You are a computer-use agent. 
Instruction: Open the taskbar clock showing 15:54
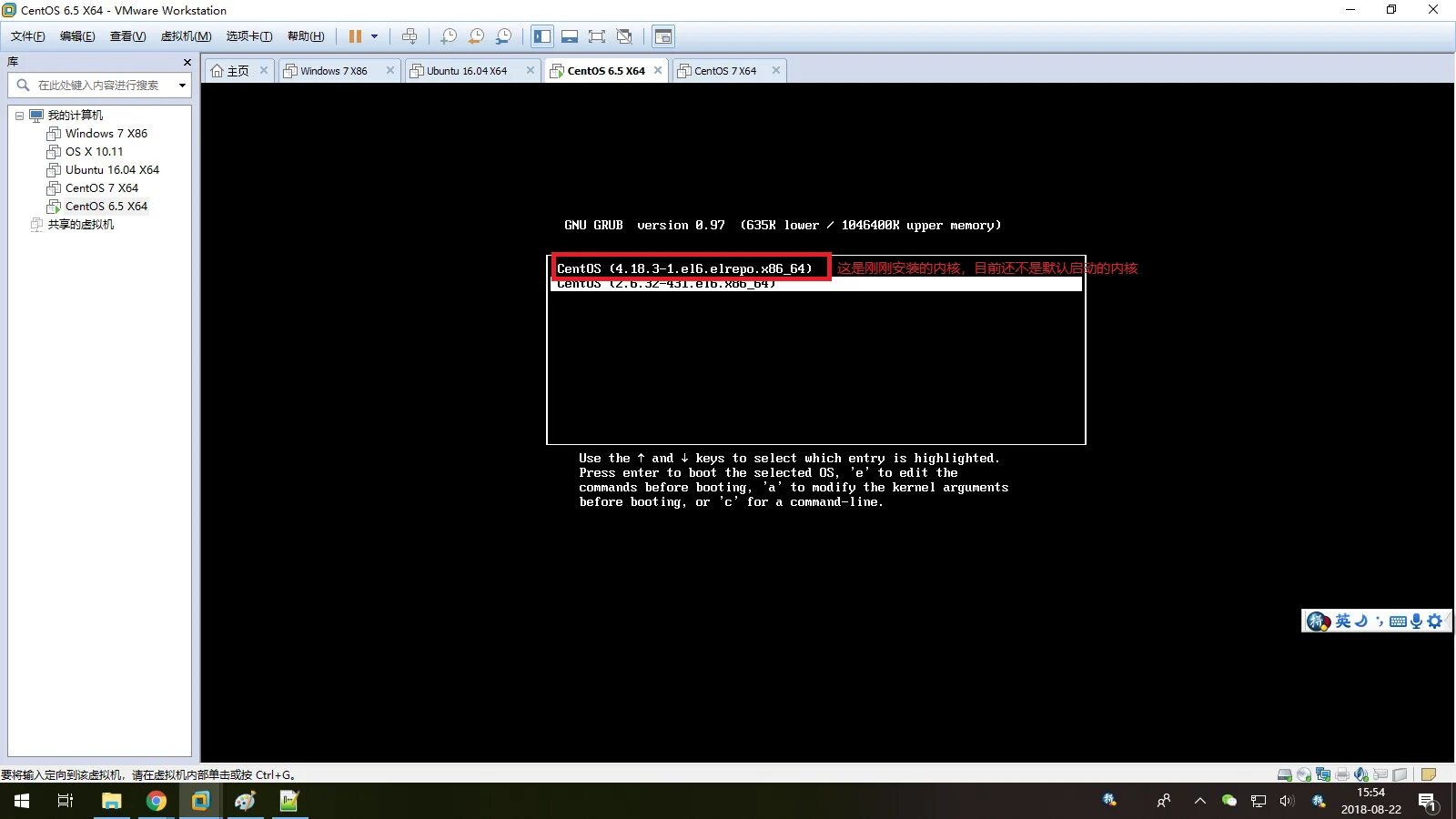tap(1370, 801)
